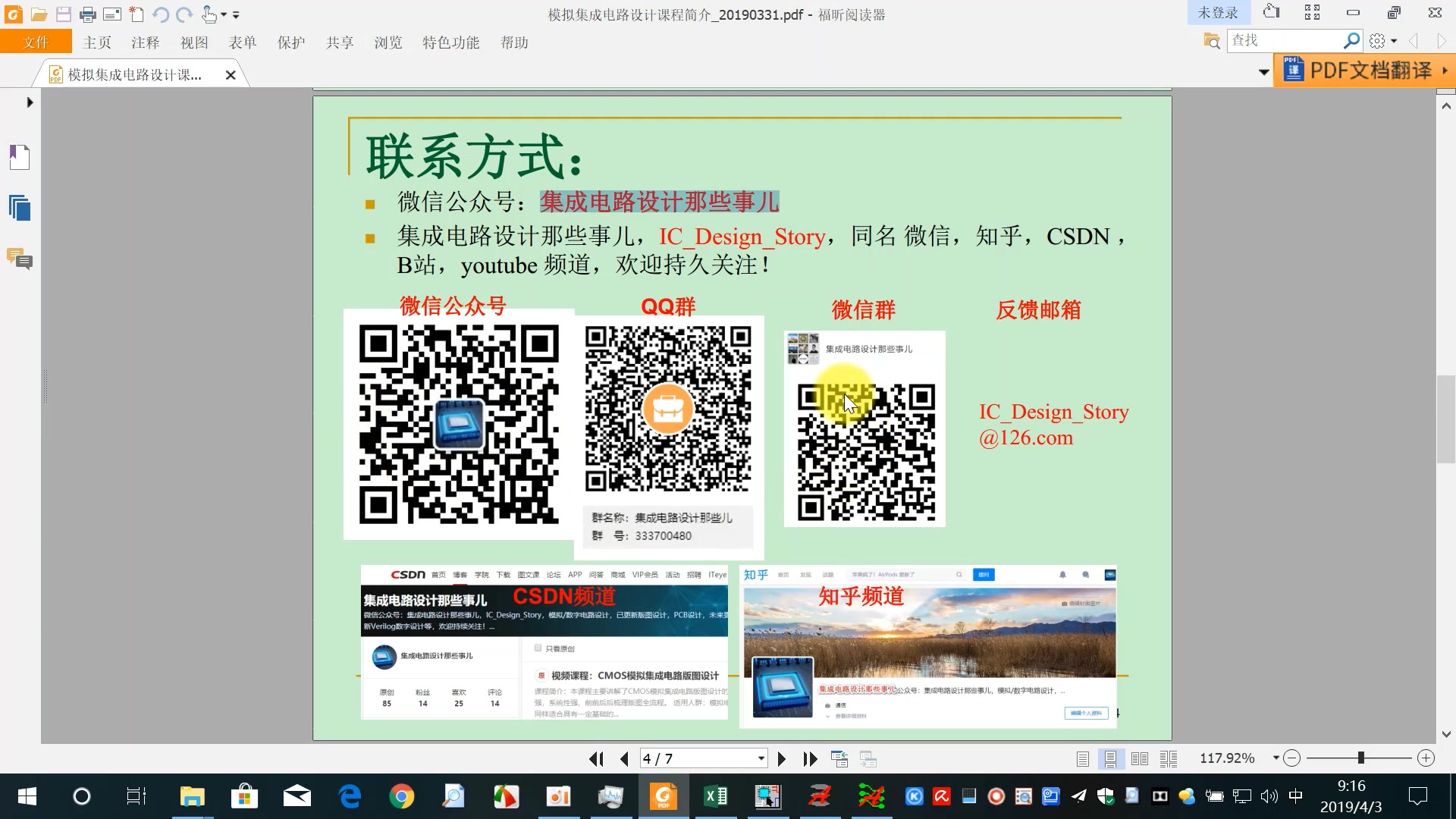Viewport: 1456px width, 819px height.
Task: Expand the search settings gear dropdown arrow
Action: pos(1394,41)
